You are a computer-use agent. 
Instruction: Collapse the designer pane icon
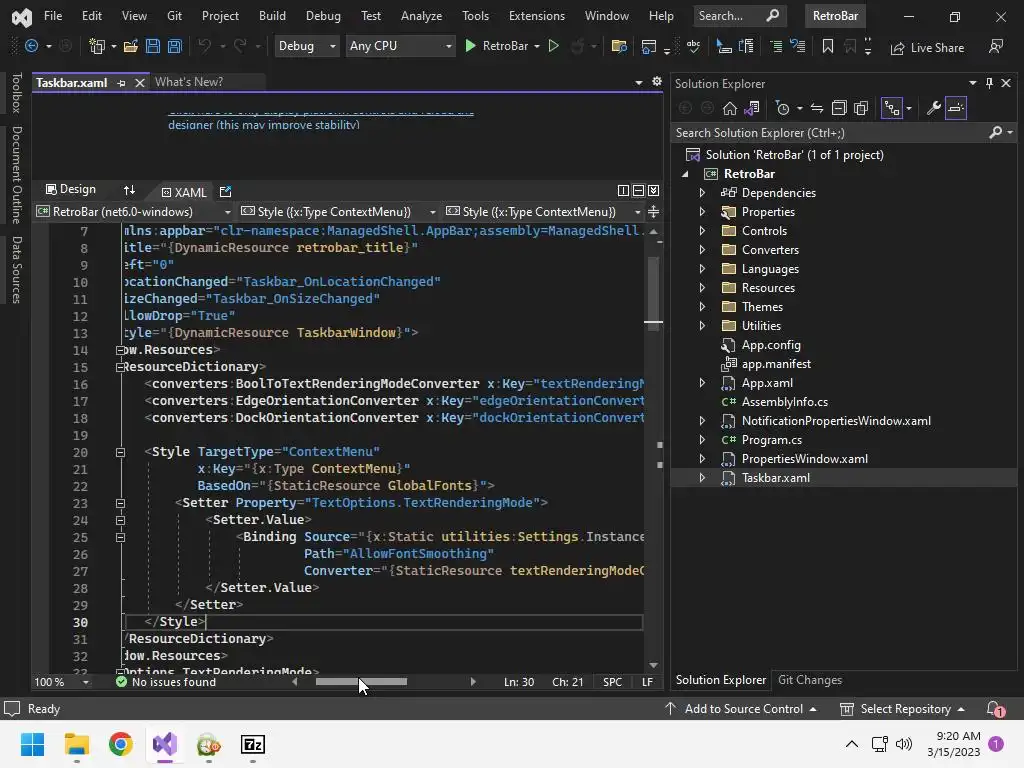tap(653, 191)
